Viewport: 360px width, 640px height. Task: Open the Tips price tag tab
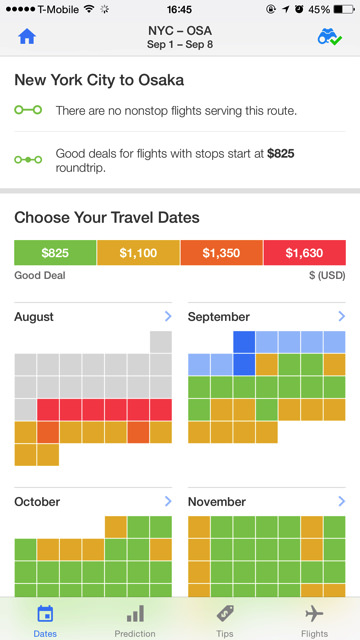pos(225,613)
